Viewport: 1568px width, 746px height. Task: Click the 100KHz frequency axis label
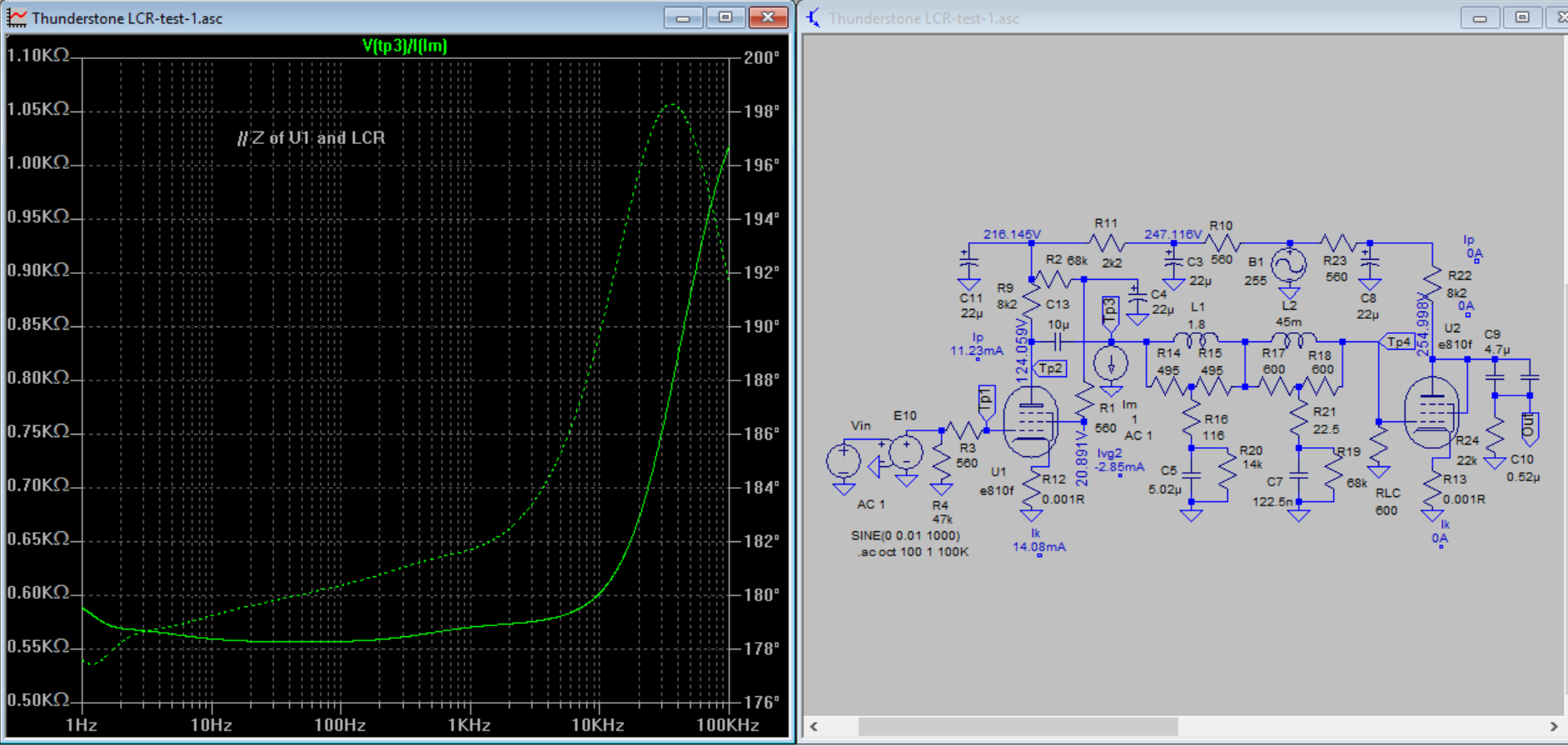(727, 725)
